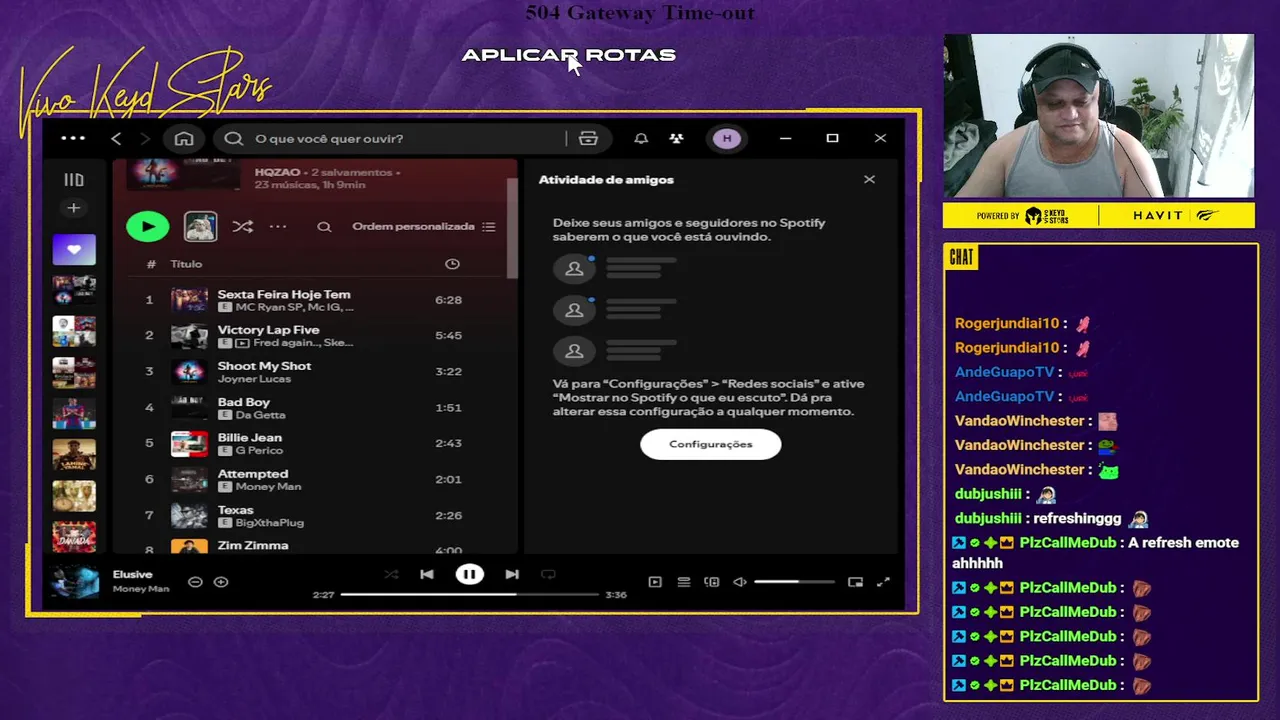
Task: Click the minus-circle hide-track icon
Action: pyautogui.click(x=195, y=582)
